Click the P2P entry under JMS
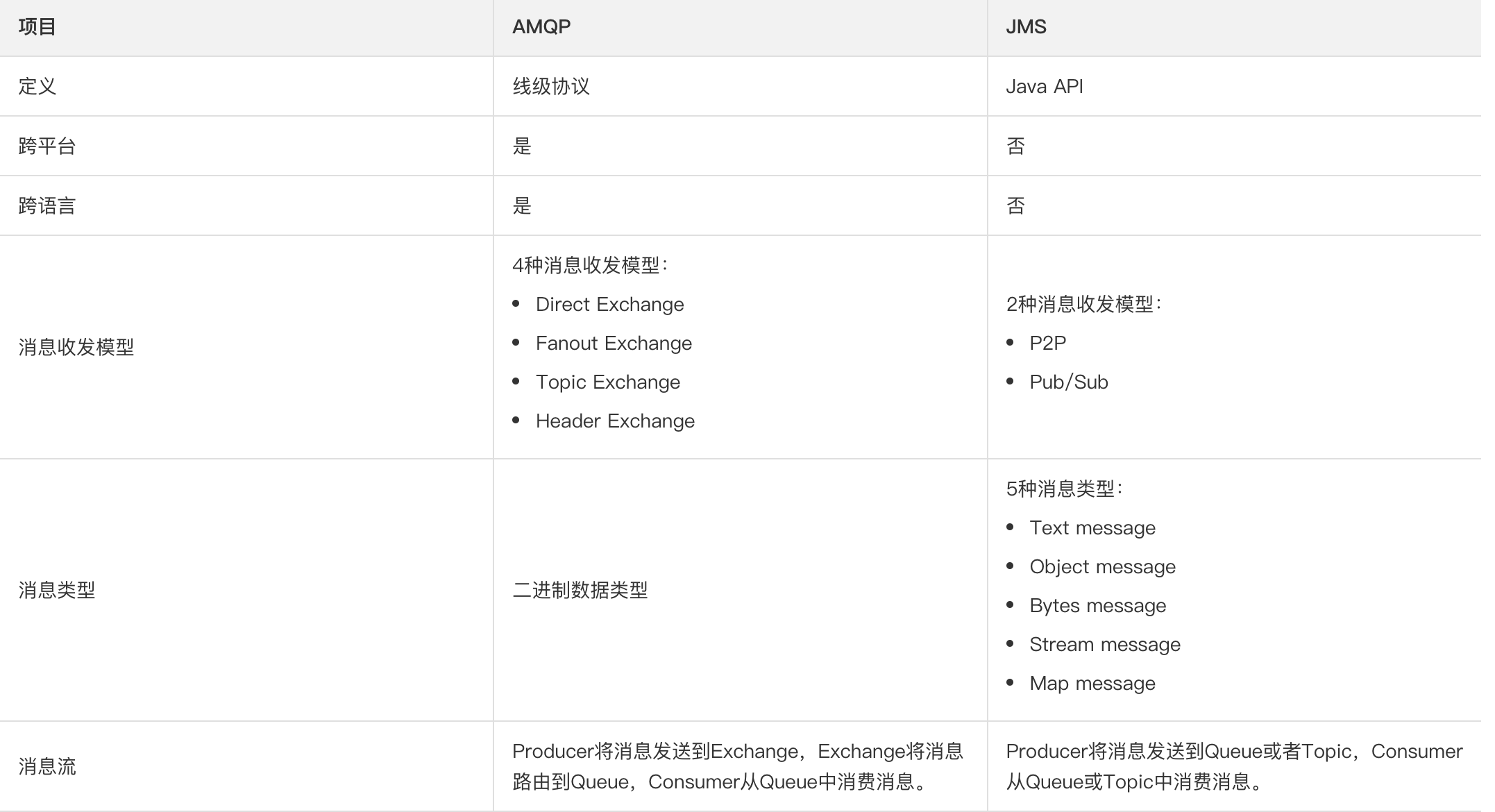This screenshot has width=1495, height=812. pos(1047,342)
